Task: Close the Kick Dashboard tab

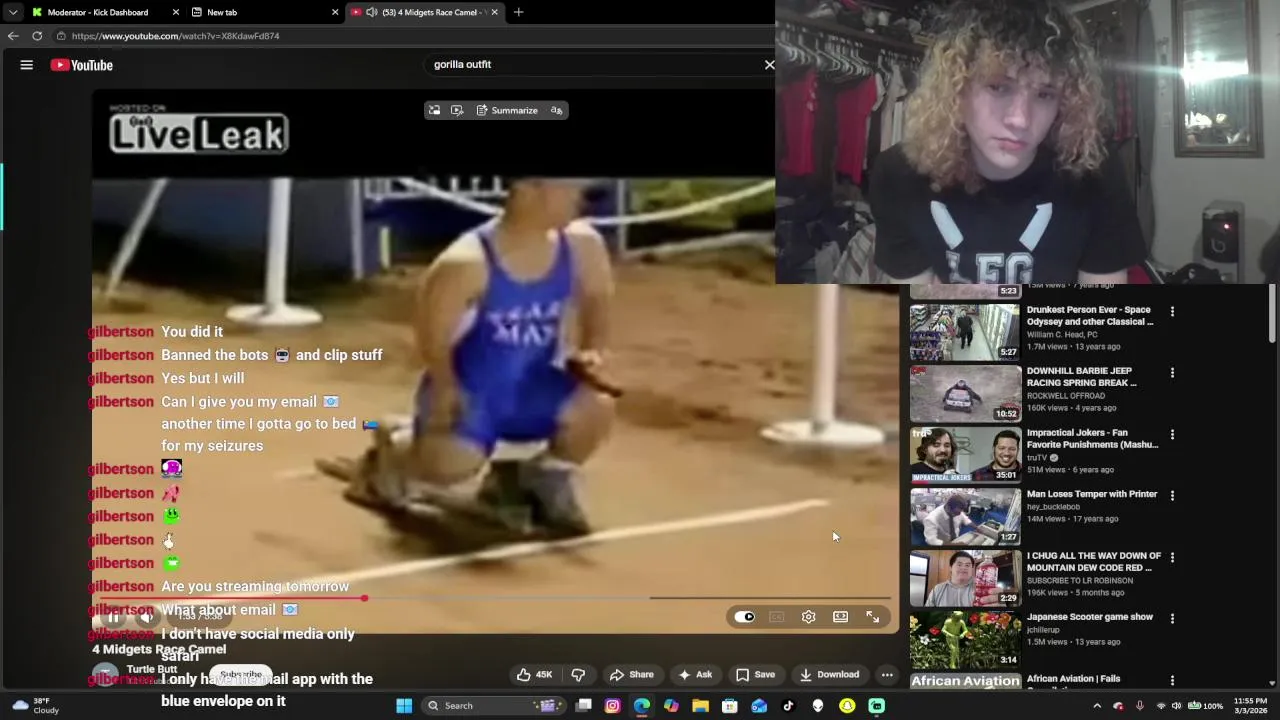Action: tap(176, 12)
